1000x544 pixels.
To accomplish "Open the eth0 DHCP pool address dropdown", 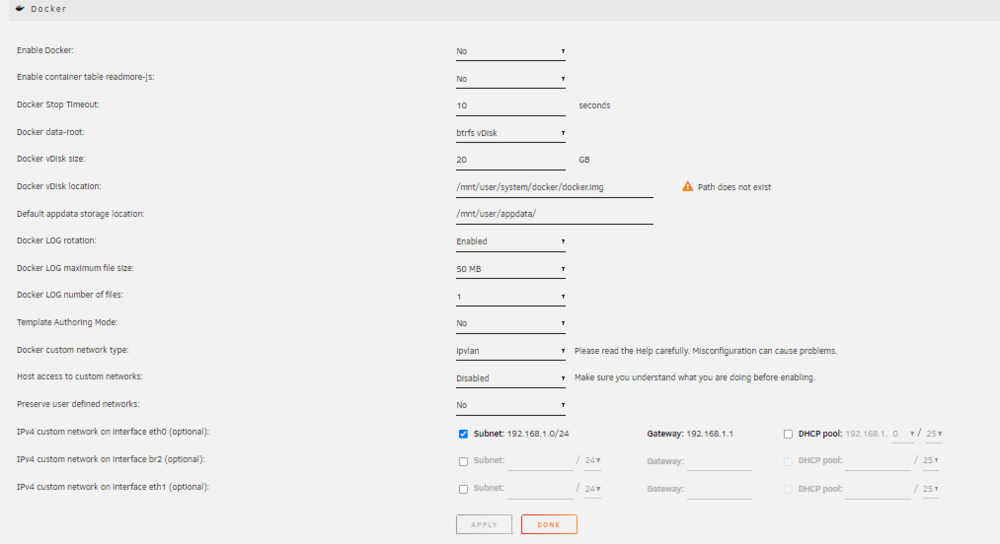I will point(903,434).
